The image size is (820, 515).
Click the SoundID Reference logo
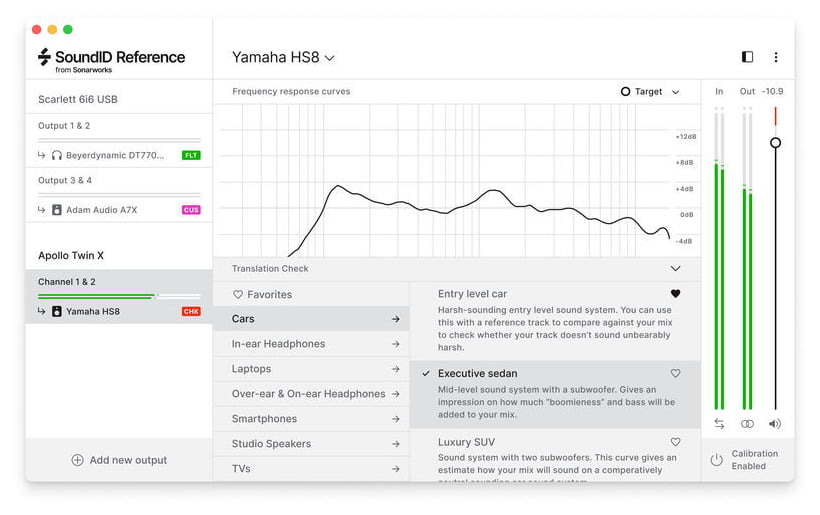[x=111, y=61]
